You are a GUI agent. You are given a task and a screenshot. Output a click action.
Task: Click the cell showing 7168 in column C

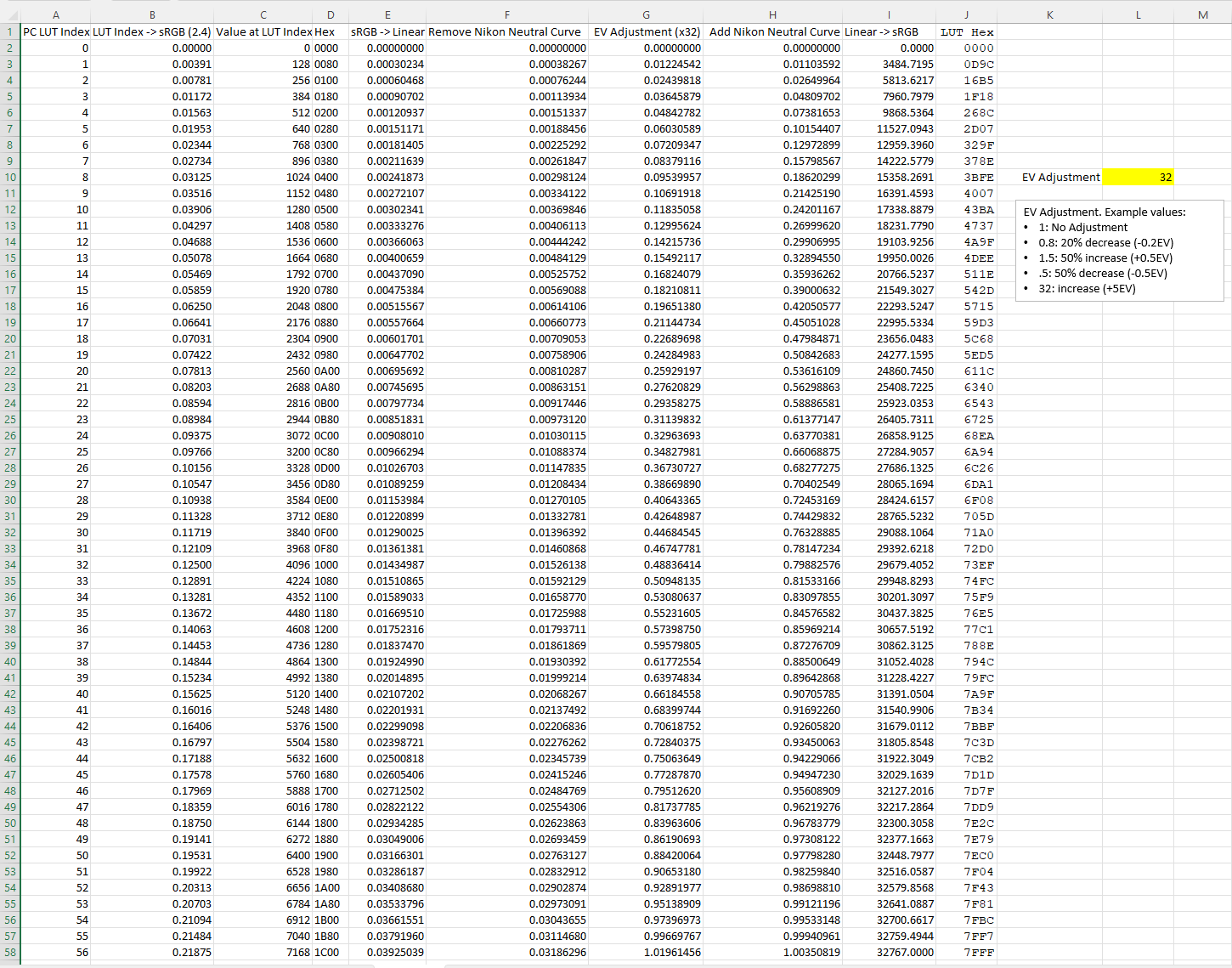click(x=263, y=952)
